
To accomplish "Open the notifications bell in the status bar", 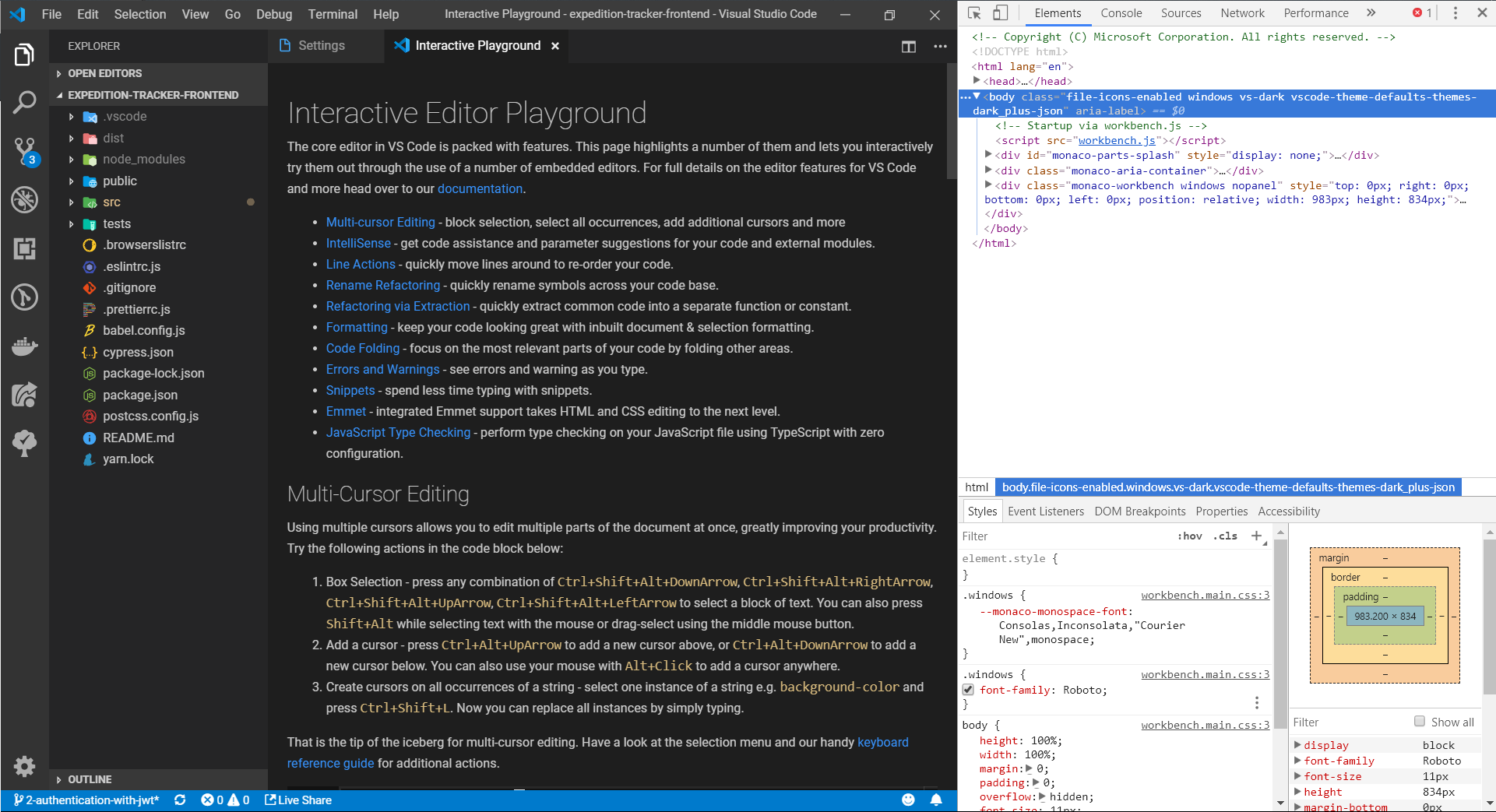I will click(x=936, y=800).
